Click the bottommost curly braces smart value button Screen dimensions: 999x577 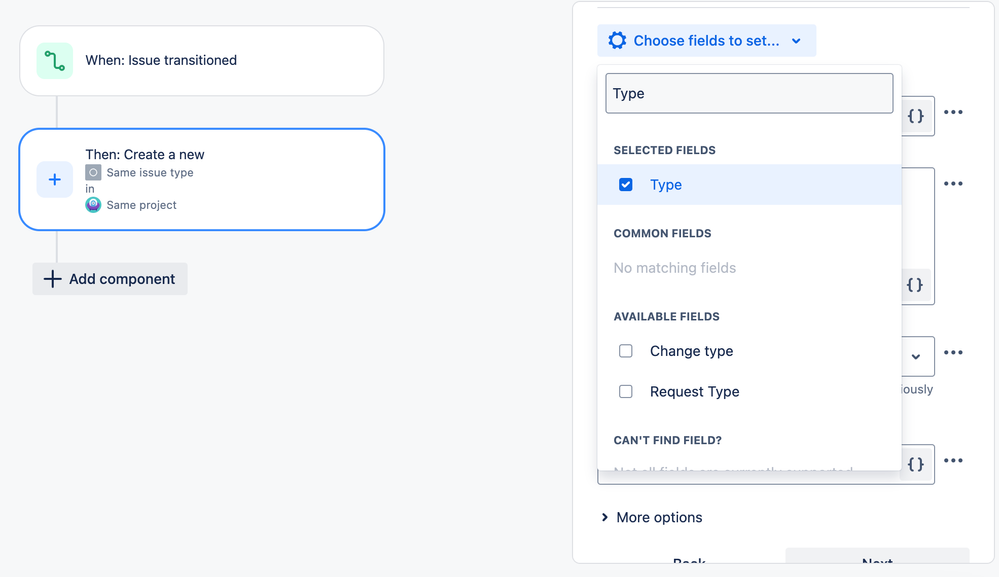pyautogui.click(x=916, y=464)
